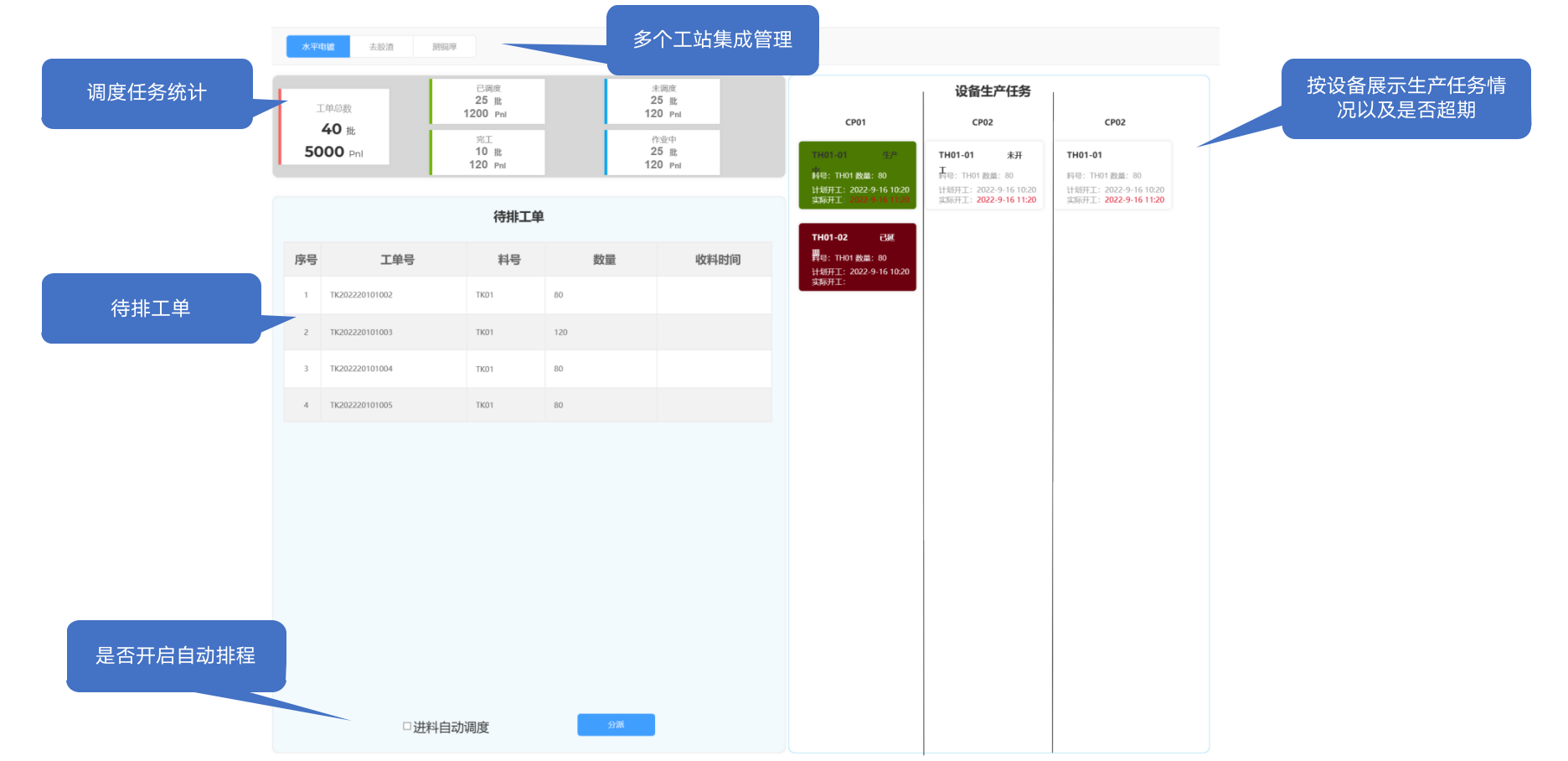This screenshot has width=1568, height=761.
Task: Enable the 进料自动调度 checkbox
Action: (407, 727)
